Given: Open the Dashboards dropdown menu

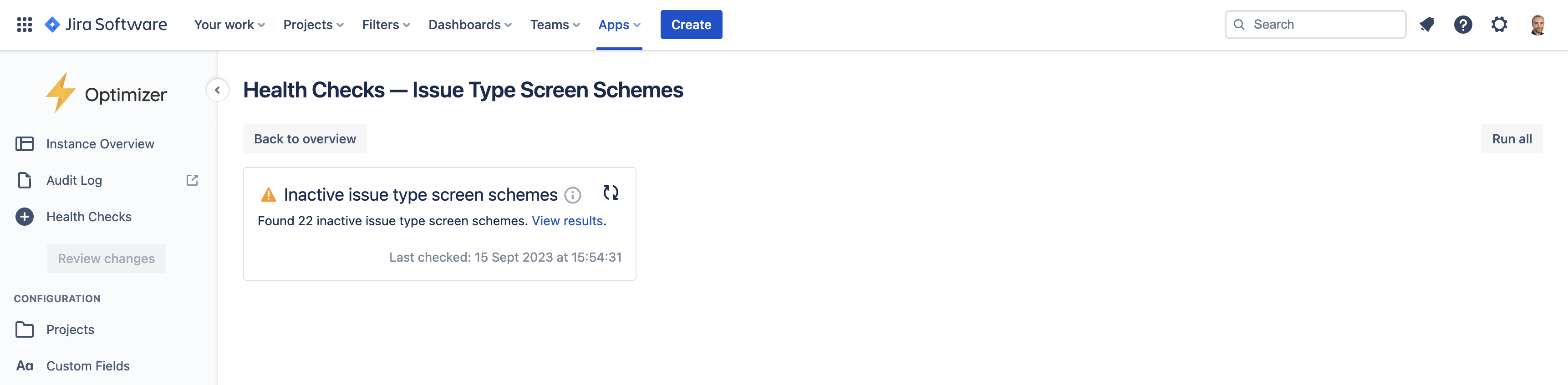Looking at the screenshot, I should coord(469,24).
